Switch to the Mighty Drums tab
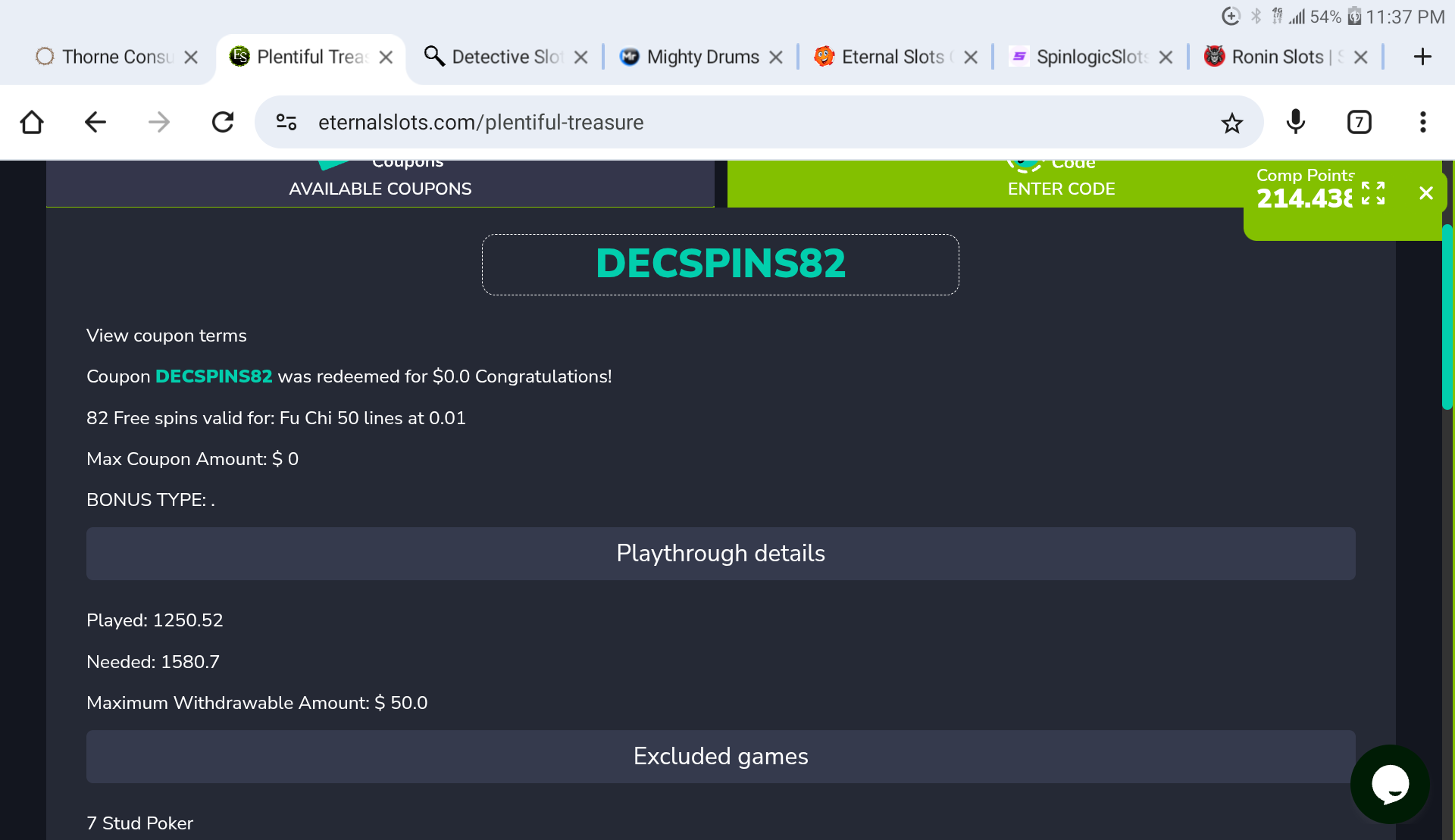The width and height of the screenshot is (1455, 840). [x=702, y=57]
